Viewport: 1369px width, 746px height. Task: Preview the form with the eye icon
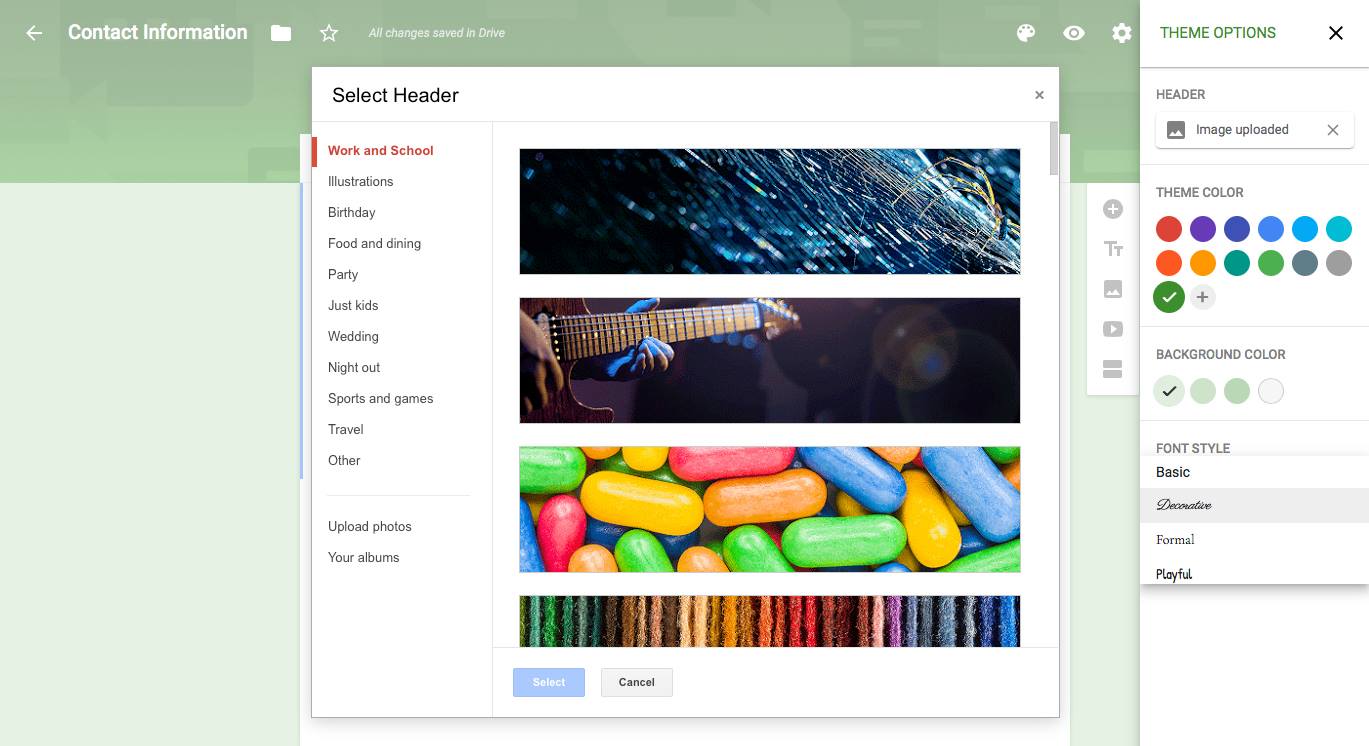click(1073, 33)
